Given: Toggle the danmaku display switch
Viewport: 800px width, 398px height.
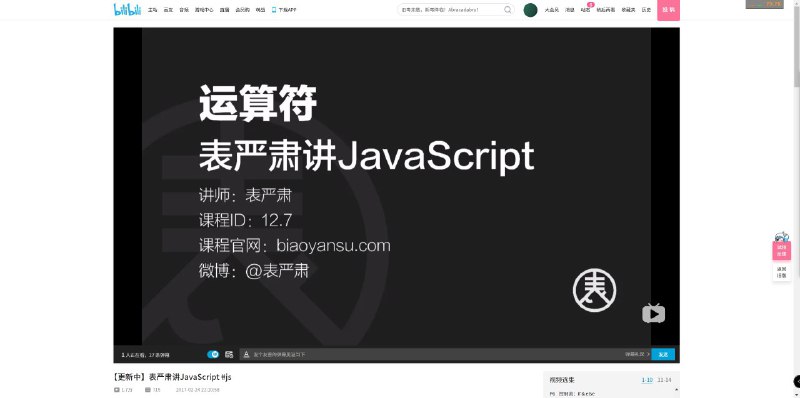Looking at the screenshot, I should coord(213,354).
